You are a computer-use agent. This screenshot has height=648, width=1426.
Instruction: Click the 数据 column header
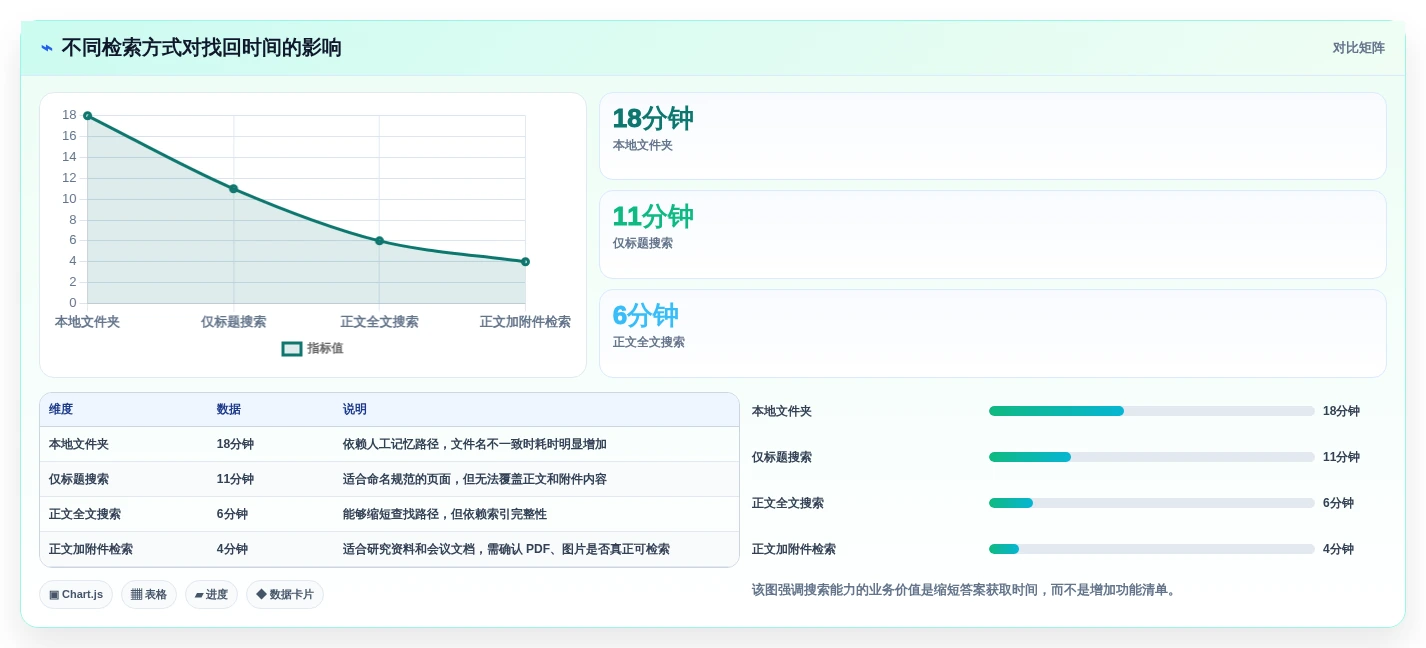click(x=229, y=410)
